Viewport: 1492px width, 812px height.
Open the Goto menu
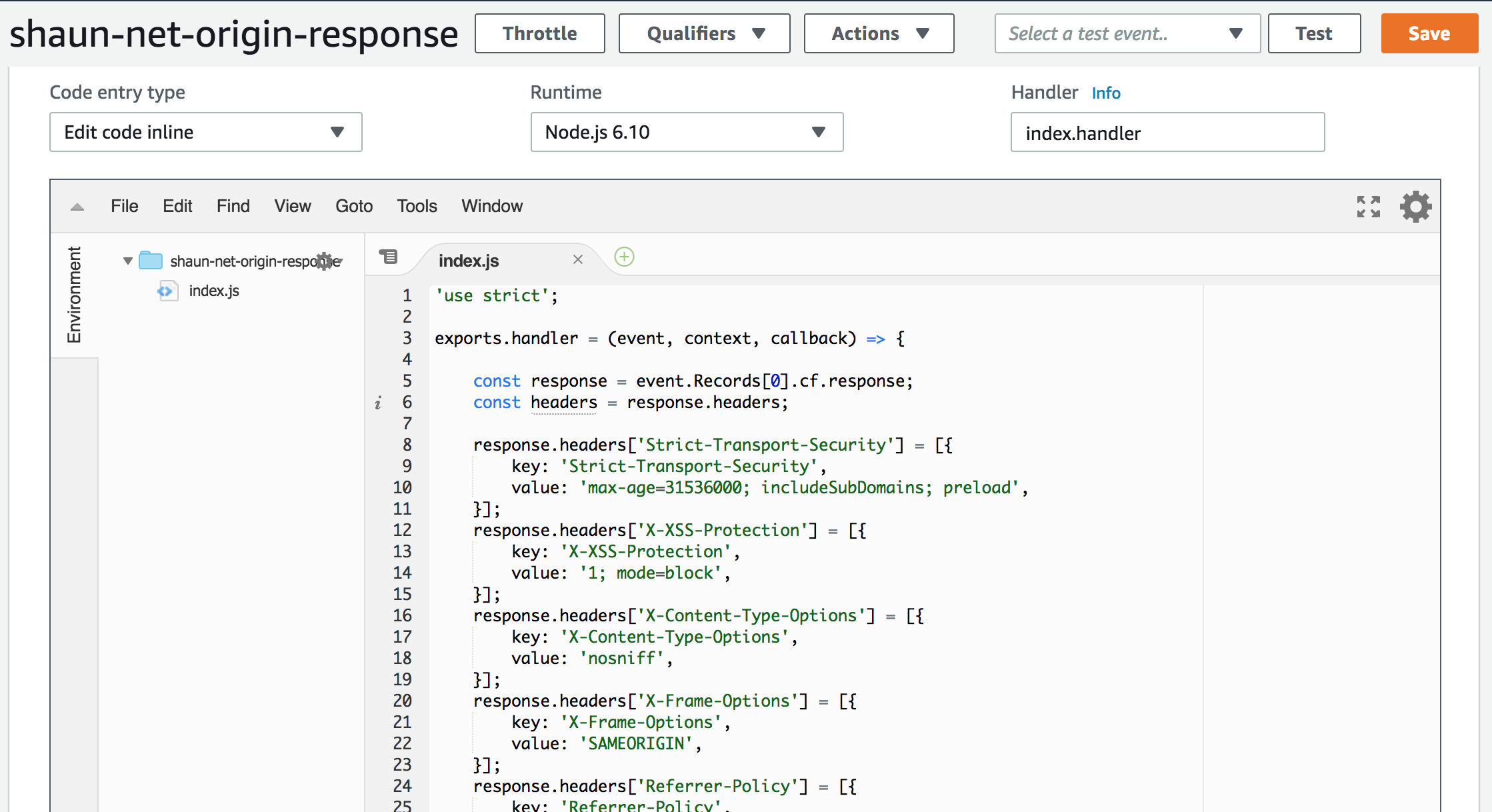point(354,206)
